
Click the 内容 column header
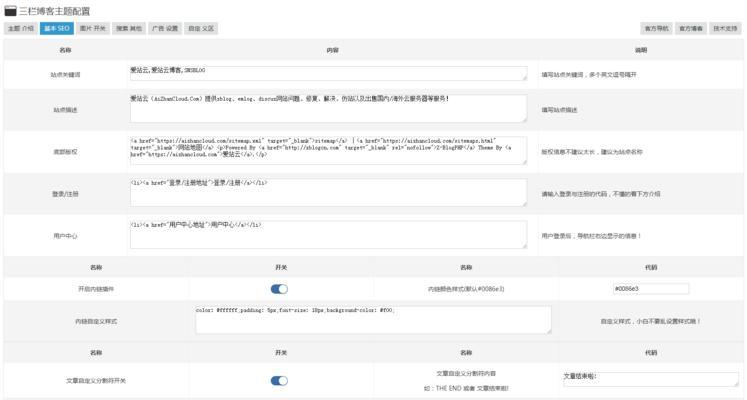[333, 50]
